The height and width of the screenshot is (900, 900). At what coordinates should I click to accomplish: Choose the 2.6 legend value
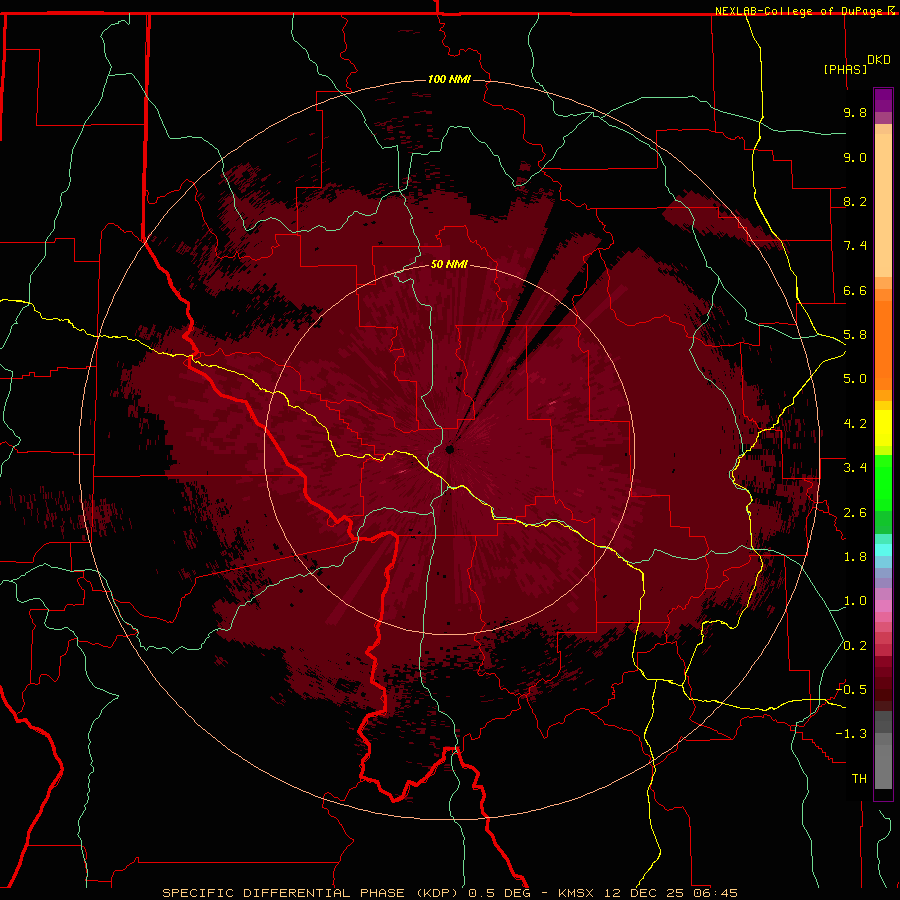click(x=855, y=513)
